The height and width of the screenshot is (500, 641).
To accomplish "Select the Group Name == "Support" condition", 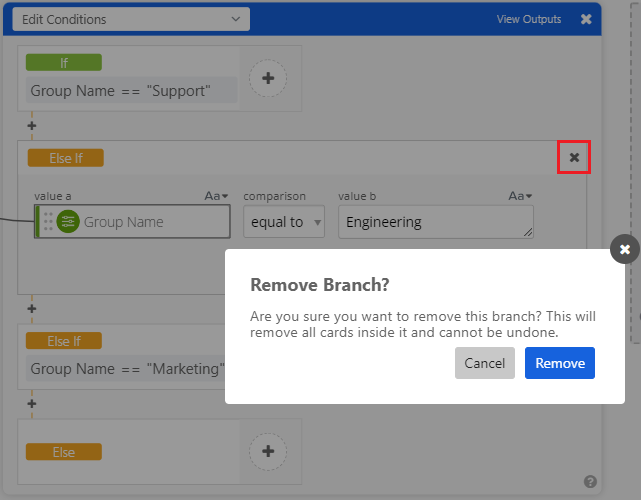I will pos(131,90).
